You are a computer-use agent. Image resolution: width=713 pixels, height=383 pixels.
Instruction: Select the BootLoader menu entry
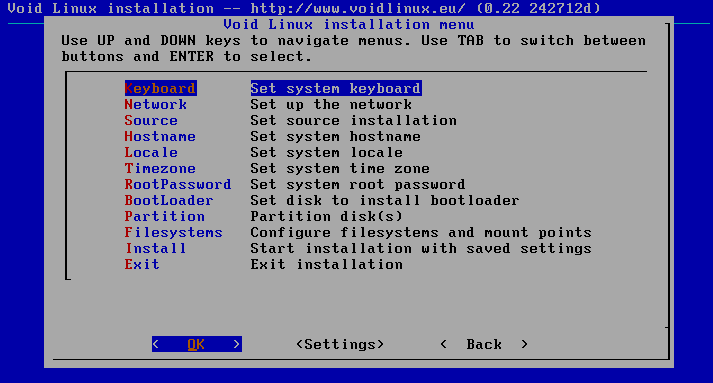tap(169, 200)
